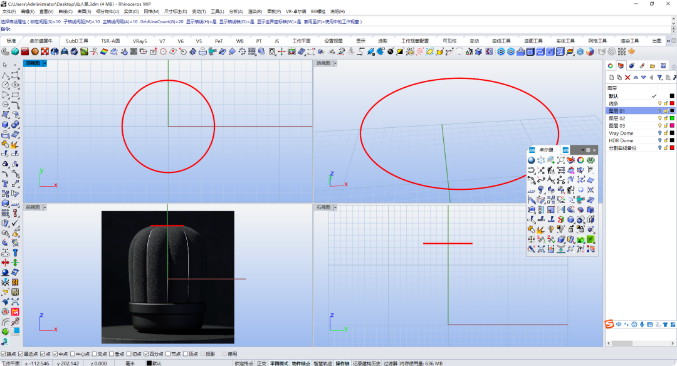This screenshot has height=366, width=677.
Task: Open the Right viewport title dropdown arrow
Action: tap(335, 208)
